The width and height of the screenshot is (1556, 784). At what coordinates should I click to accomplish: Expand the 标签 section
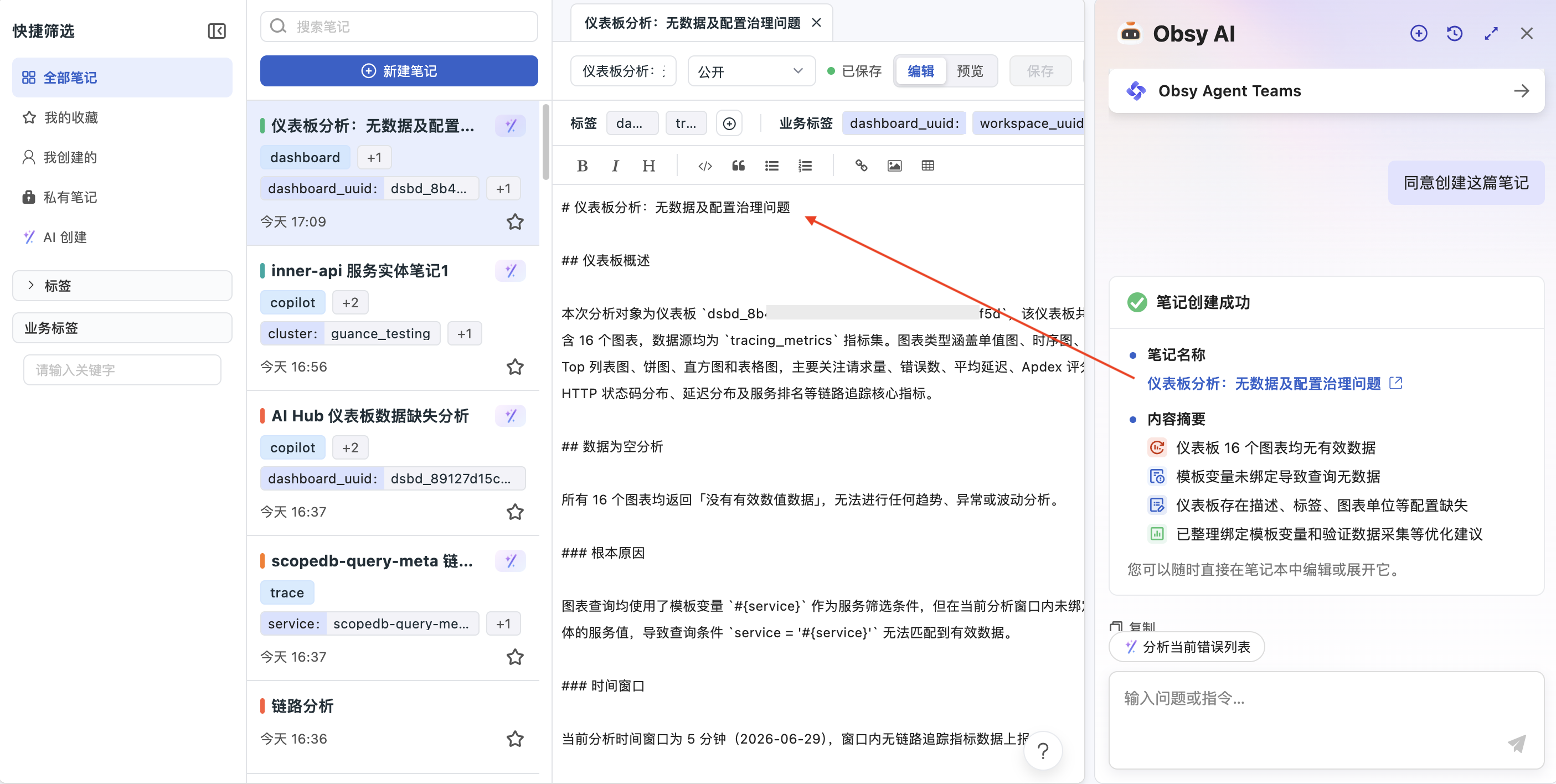(x=122, y=286)
